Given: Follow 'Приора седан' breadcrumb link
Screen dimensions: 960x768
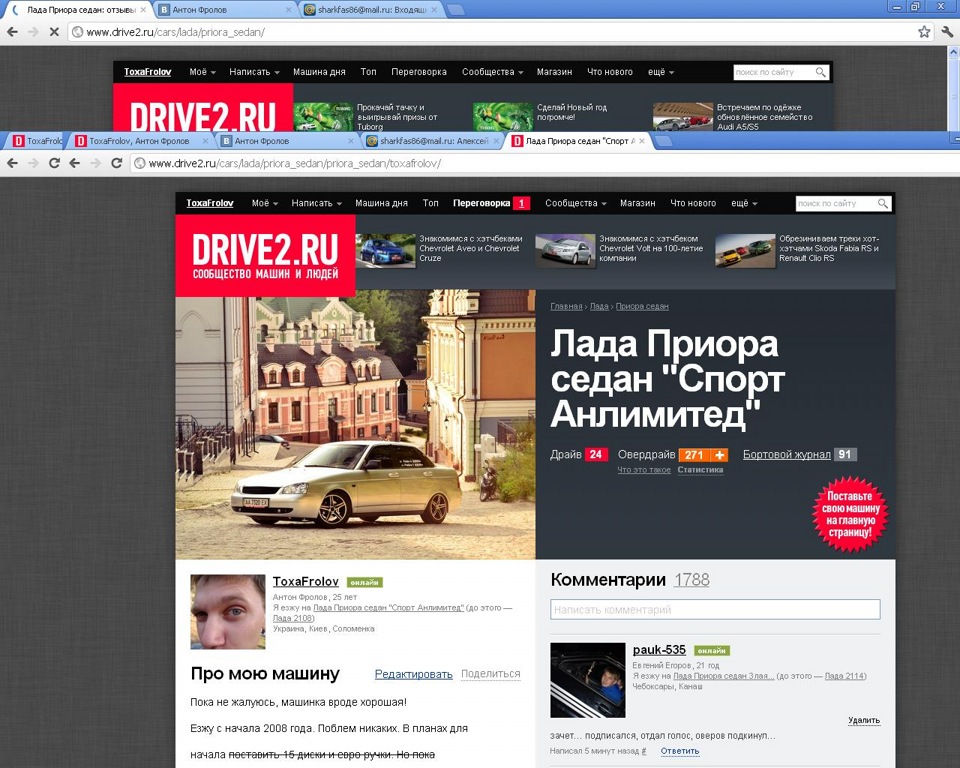Looking at the screenshot, I should (642, 306).
